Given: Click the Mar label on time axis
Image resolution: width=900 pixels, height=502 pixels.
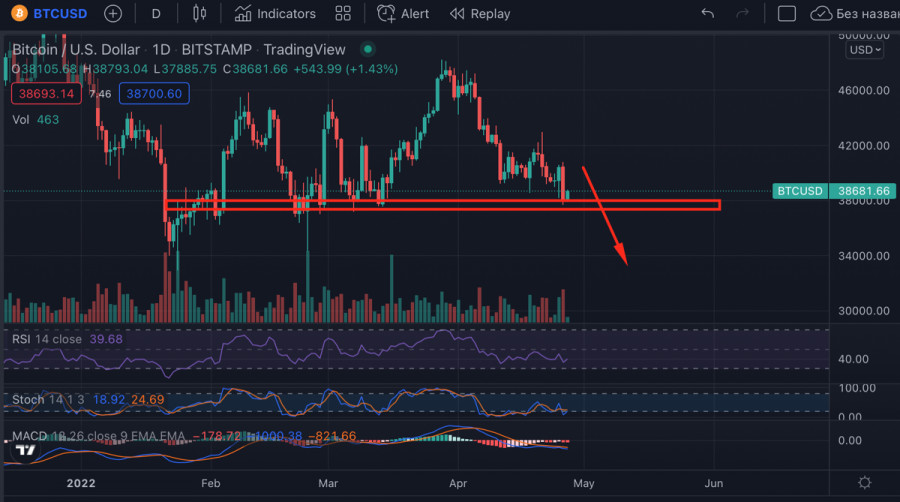Looking at the screenshot, I should (x=328, y=483).
